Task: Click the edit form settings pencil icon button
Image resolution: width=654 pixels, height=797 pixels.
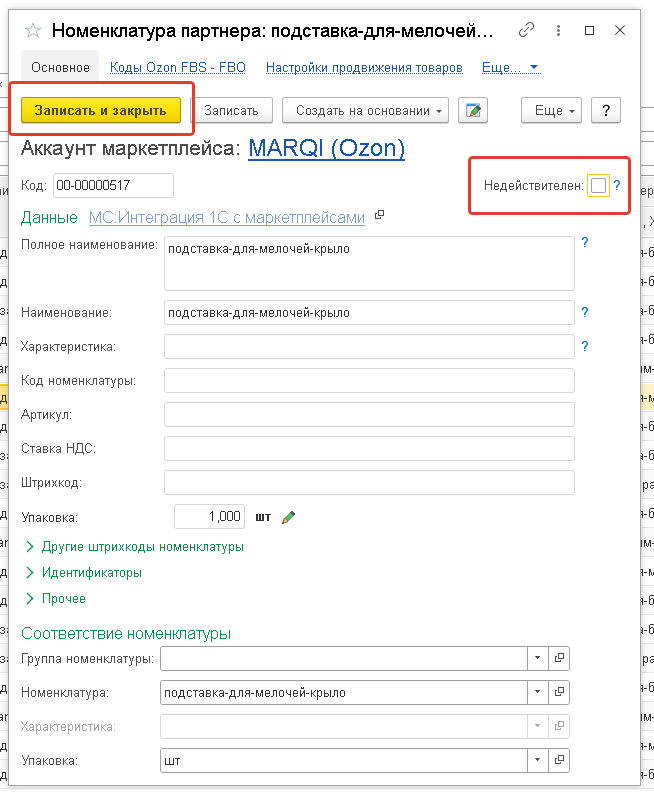Action: click(x=473, y=110)
